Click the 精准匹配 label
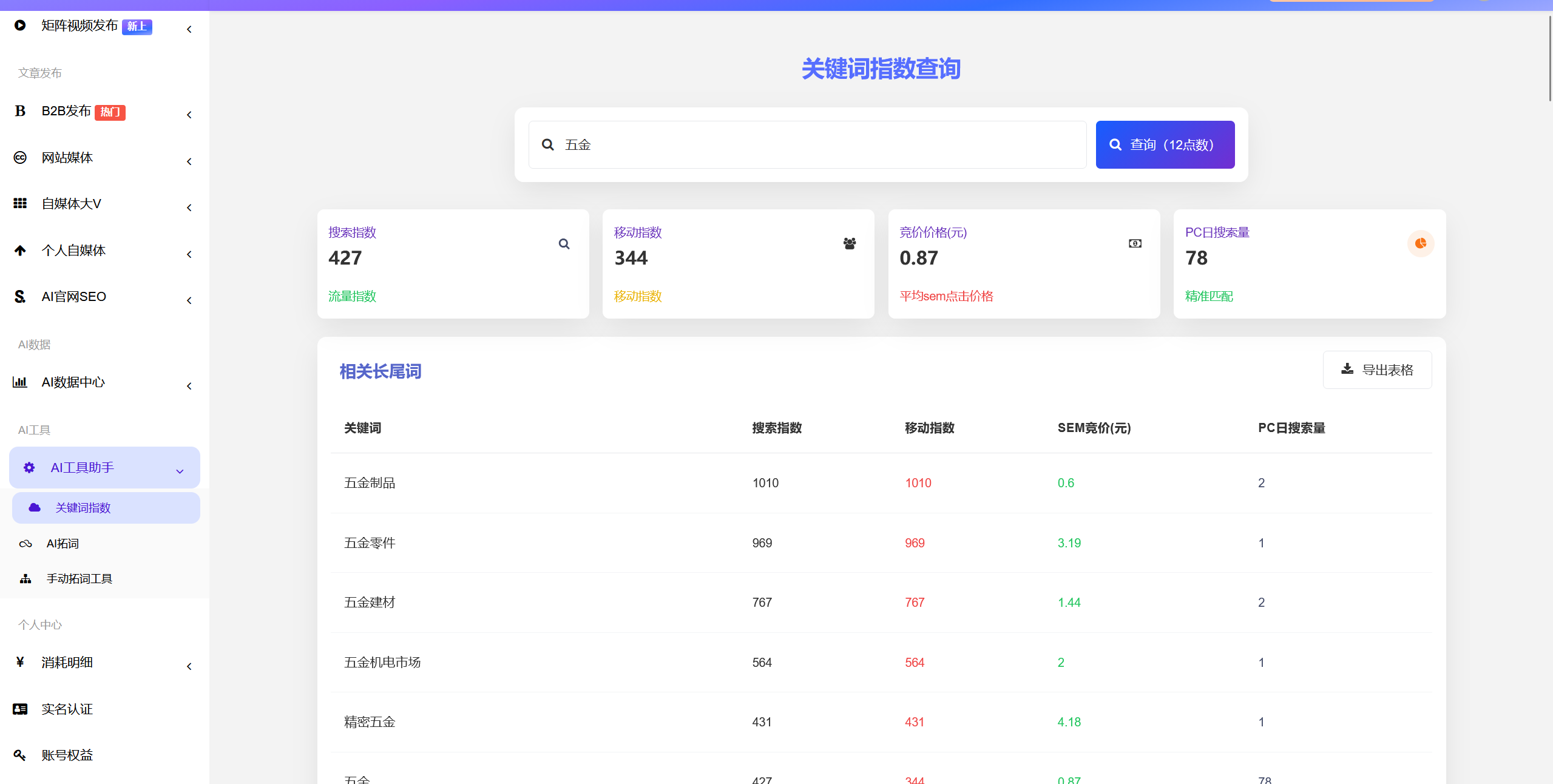Viewport: 1553px width, 784px height. coord(1209,296)
